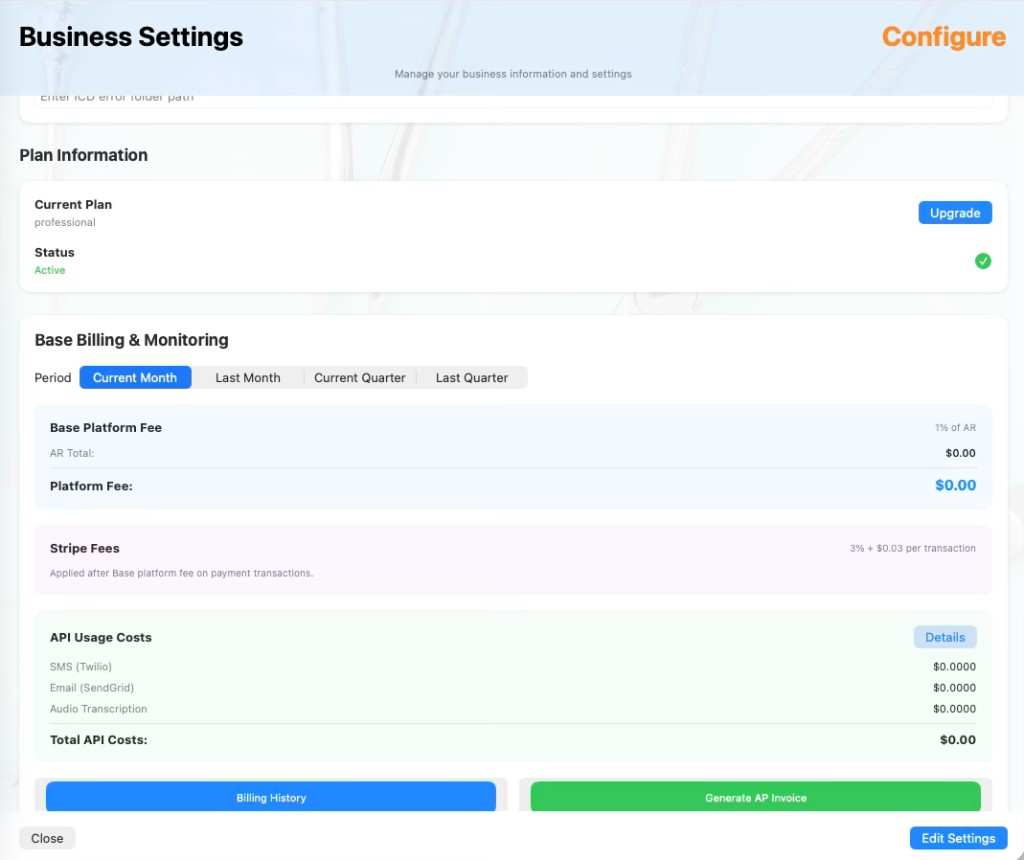Viewport: 1024px width, 860px height.
Task: Click the Stripe Fees heading
Action: pos(85,549)
